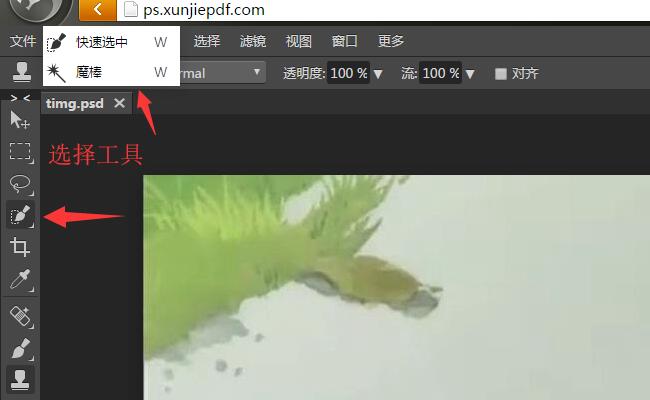Expand the 流 slider arrow
This screenshot has width=650, height=400.
[x=470, y=74]
